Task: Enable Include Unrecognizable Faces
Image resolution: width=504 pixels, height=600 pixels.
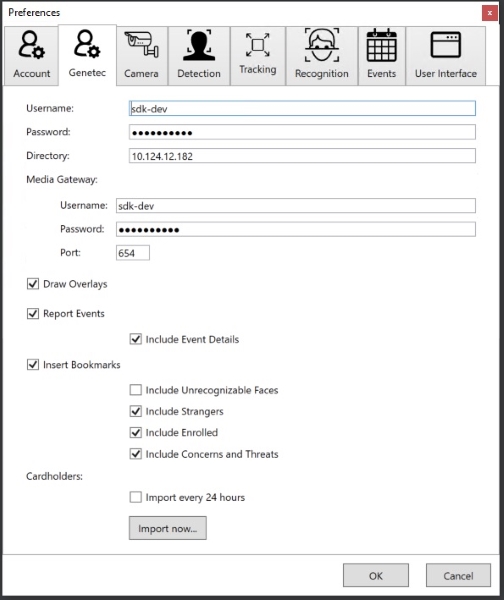Action: (135, 390)
